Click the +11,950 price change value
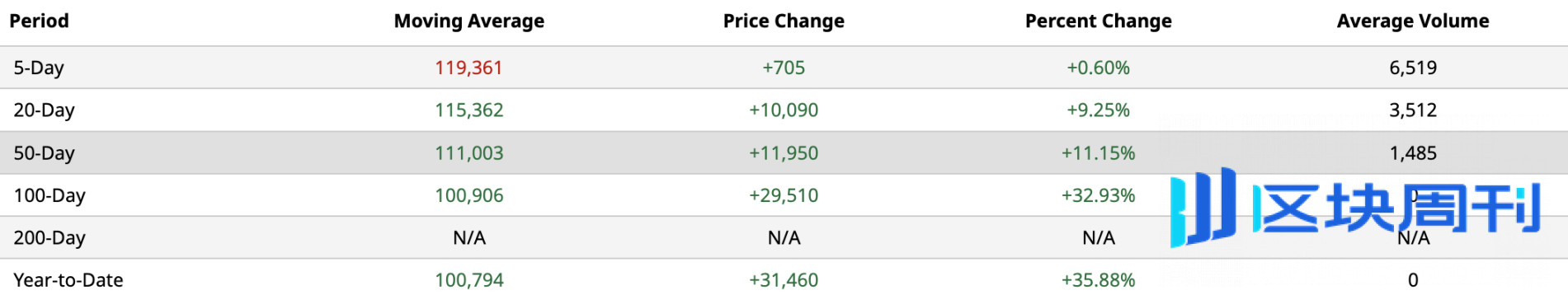Viewport: 1568px width, 300px height. click(784, 153)
